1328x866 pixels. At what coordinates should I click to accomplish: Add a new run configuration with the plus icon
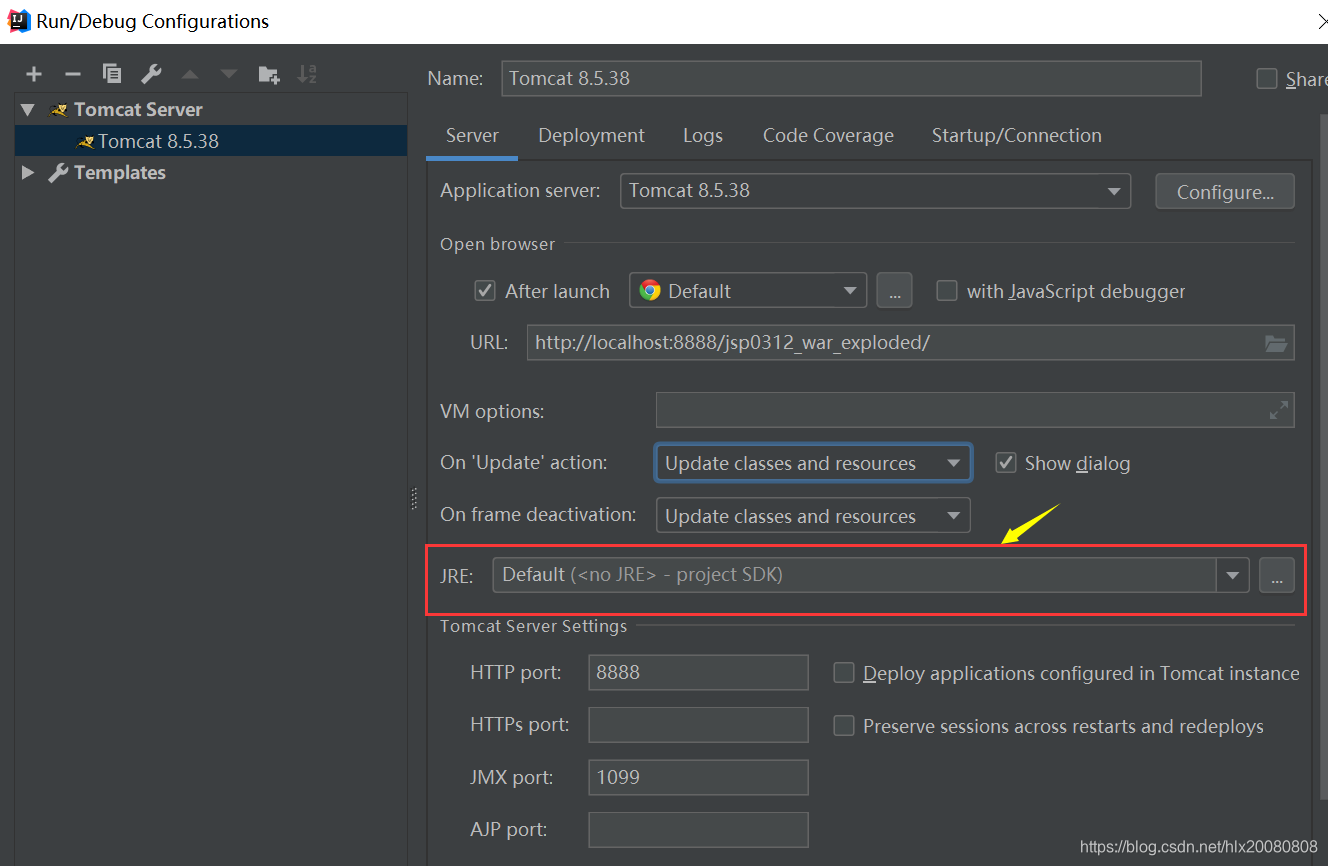click(33, 73)
